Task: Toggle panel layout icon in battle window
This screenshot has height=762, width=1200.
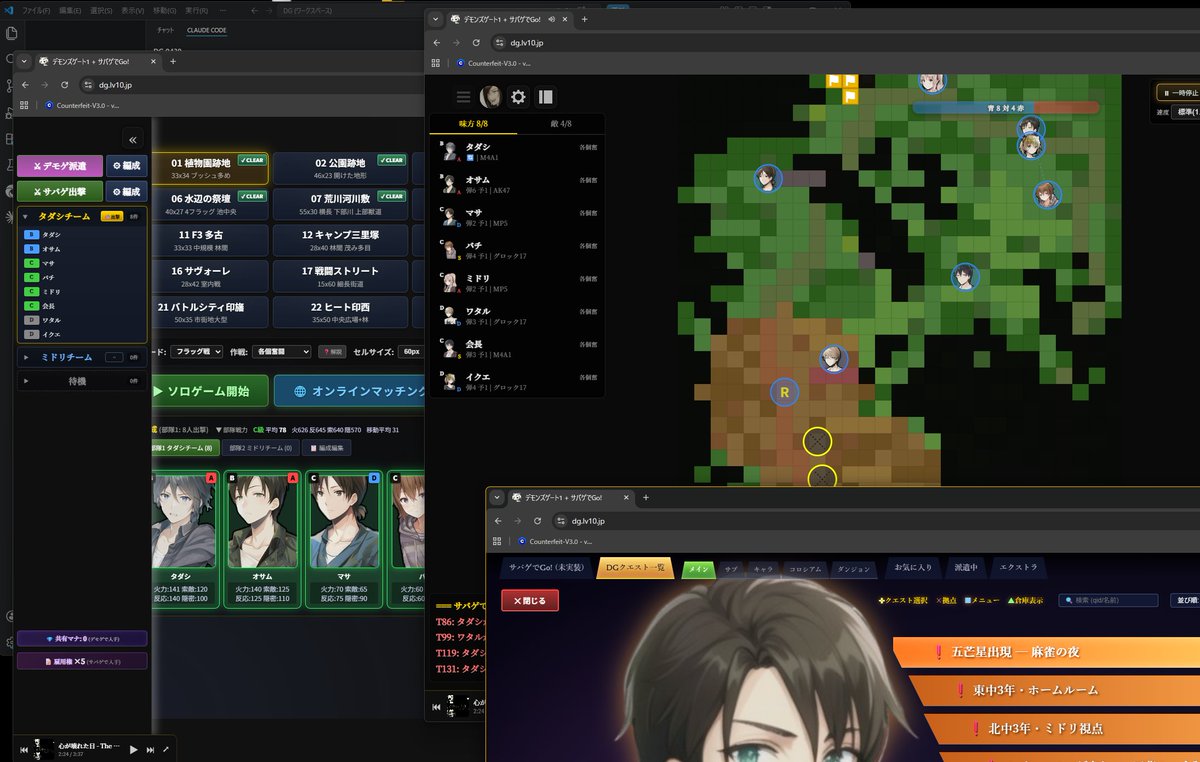Action: coord(545,97)
